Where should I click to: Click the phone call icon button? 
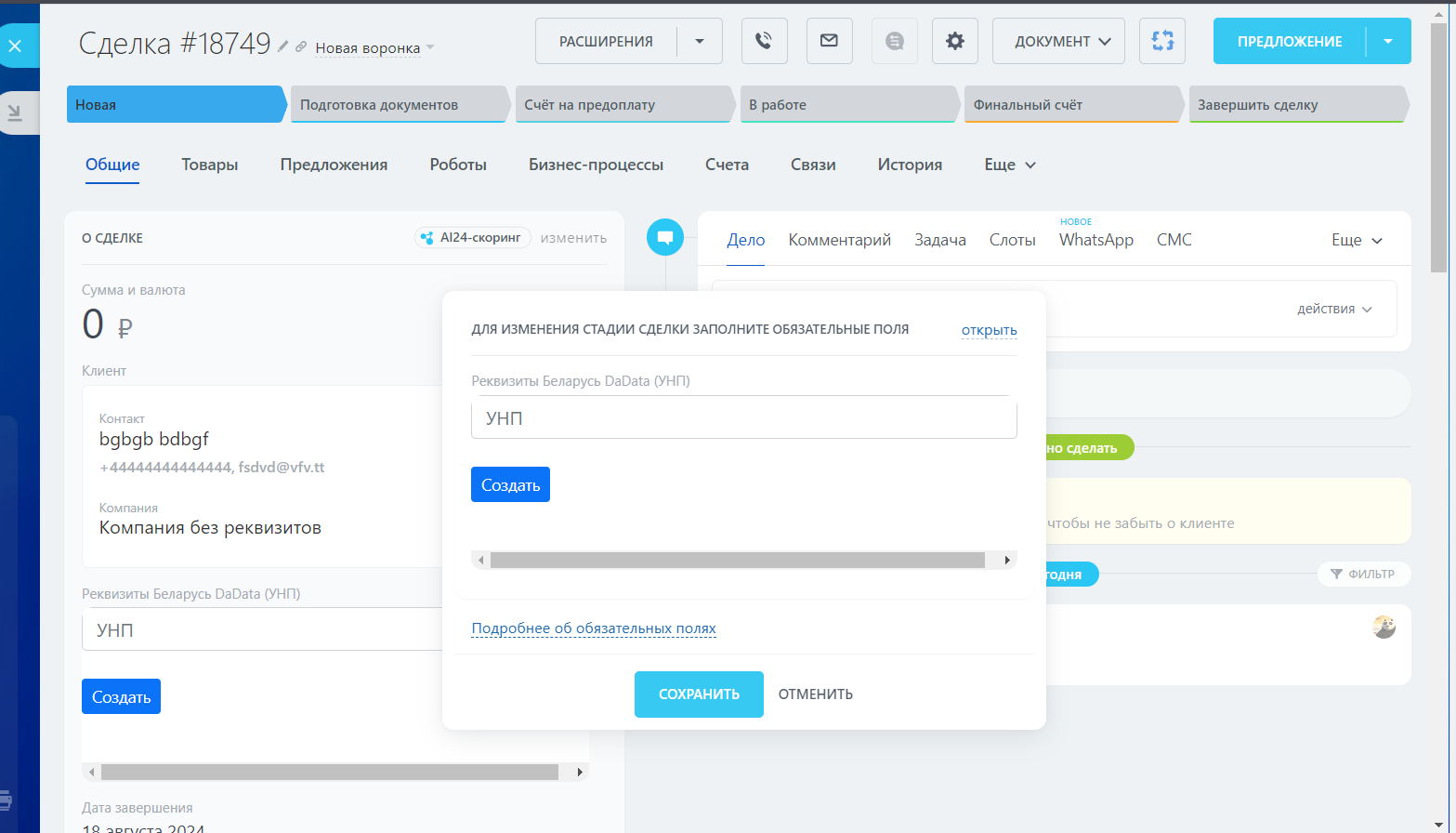tap(764, 41)
